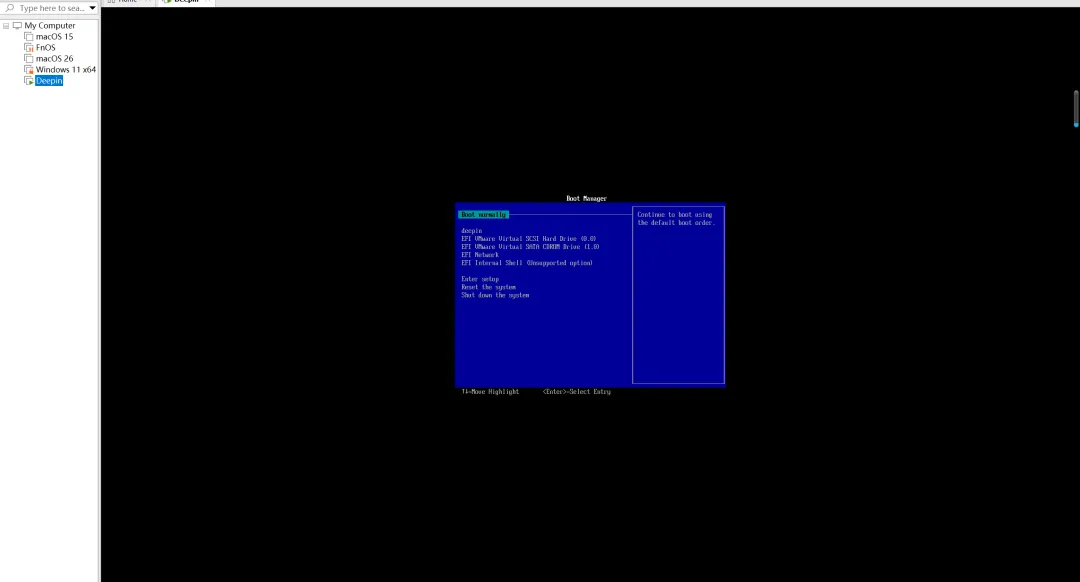
Task: Select EFI VMware Virtual SATA CDROM Drive
Action: pyautogui.click(x=530, y=247)
